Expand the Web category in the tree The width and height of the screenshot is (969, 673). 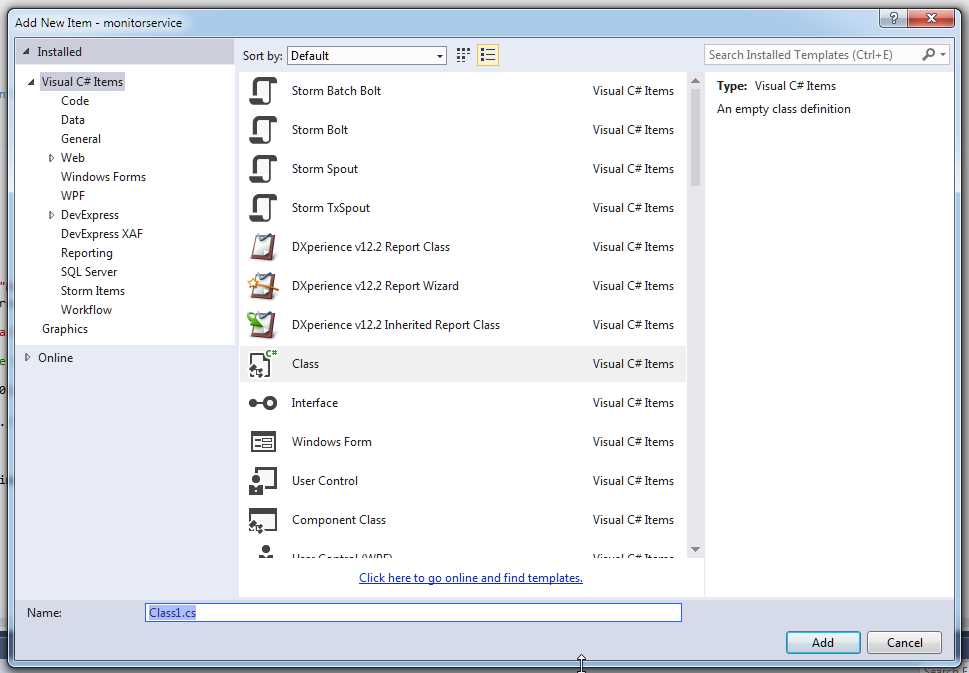pos(51,157)
